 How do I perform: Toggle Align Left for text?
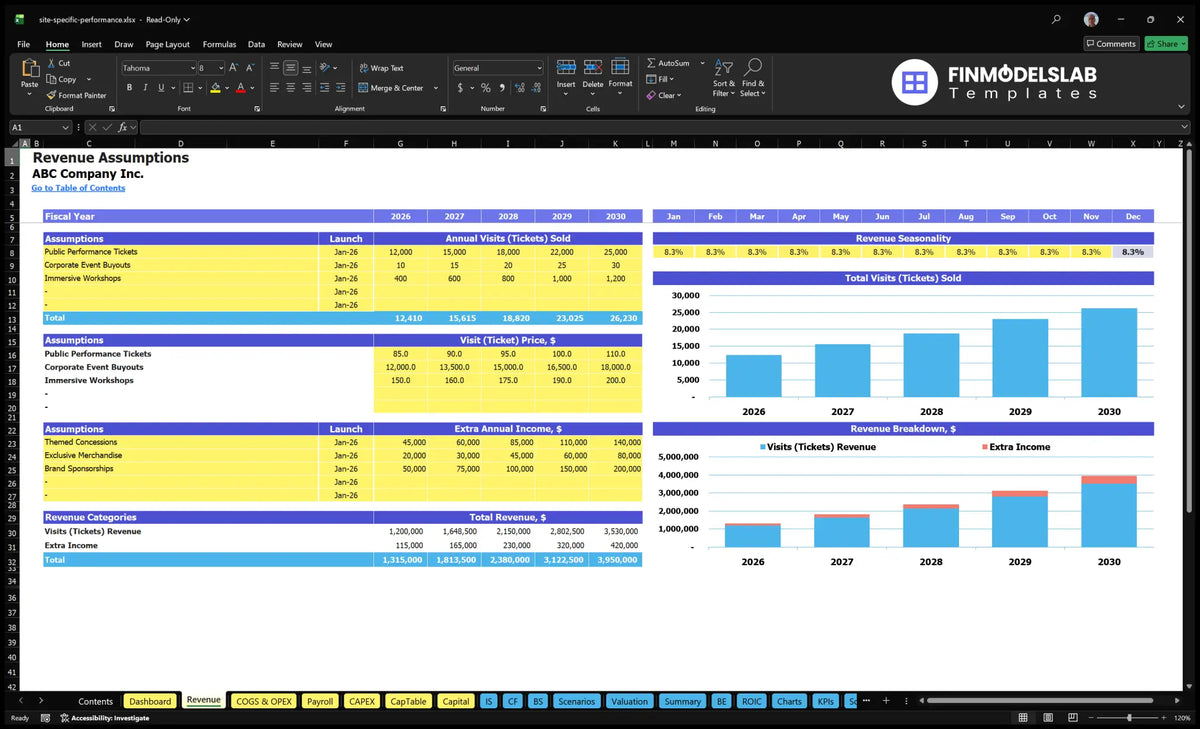pyautogui.click(x=274, y=88)
